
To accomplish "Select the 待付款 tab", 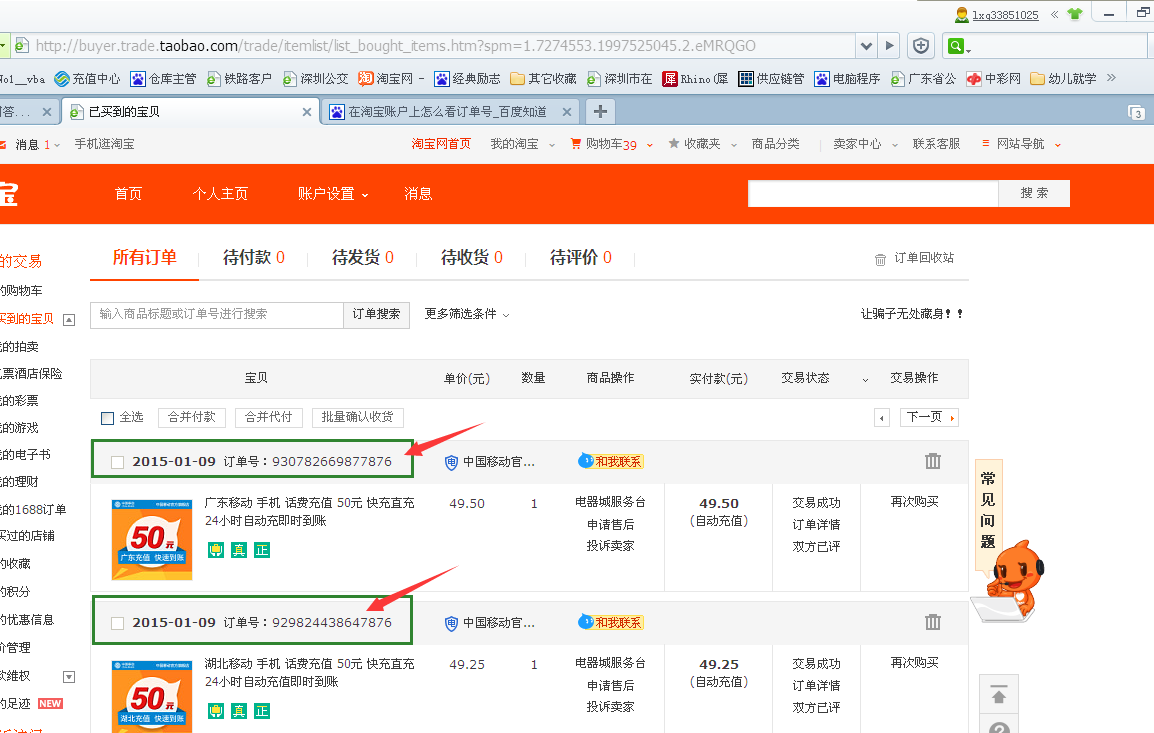I will click(254, 258).
